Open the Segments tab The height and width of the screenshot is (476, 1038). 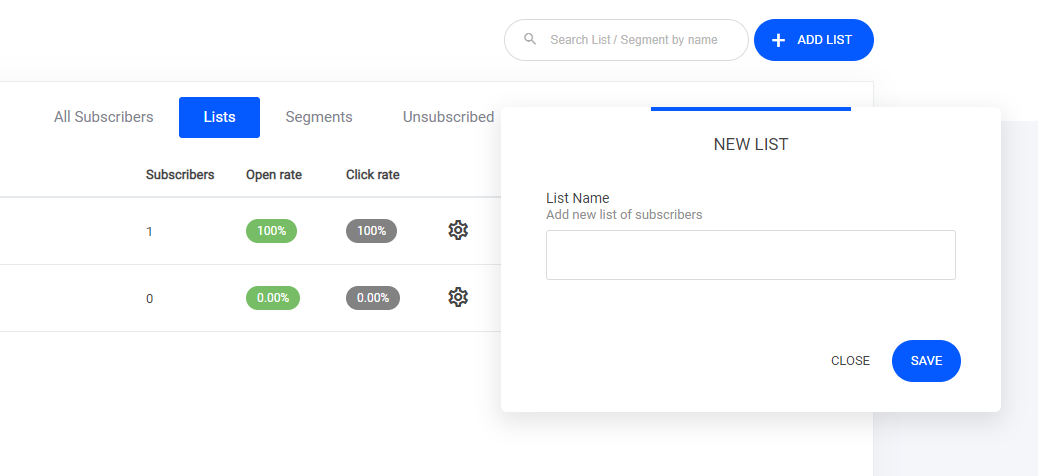point(319,117)
